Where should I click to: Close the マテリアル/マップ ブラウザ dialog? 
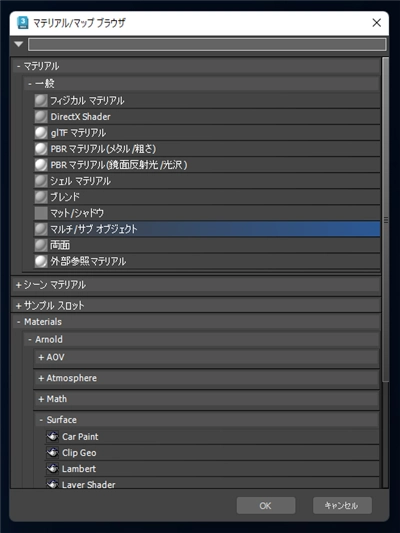tap(376, 23)
